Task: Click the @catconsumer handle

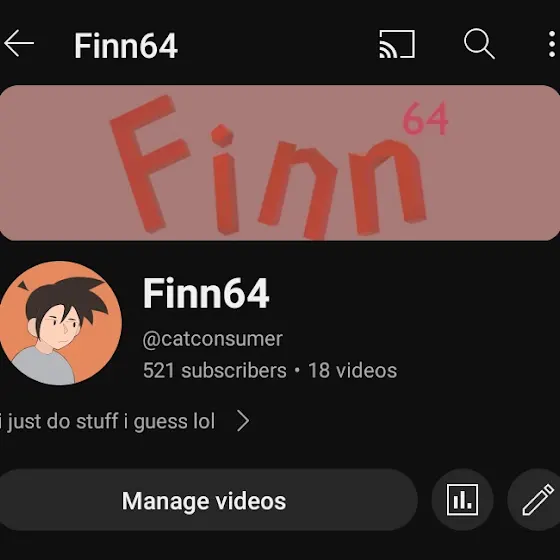Action: 212,339
